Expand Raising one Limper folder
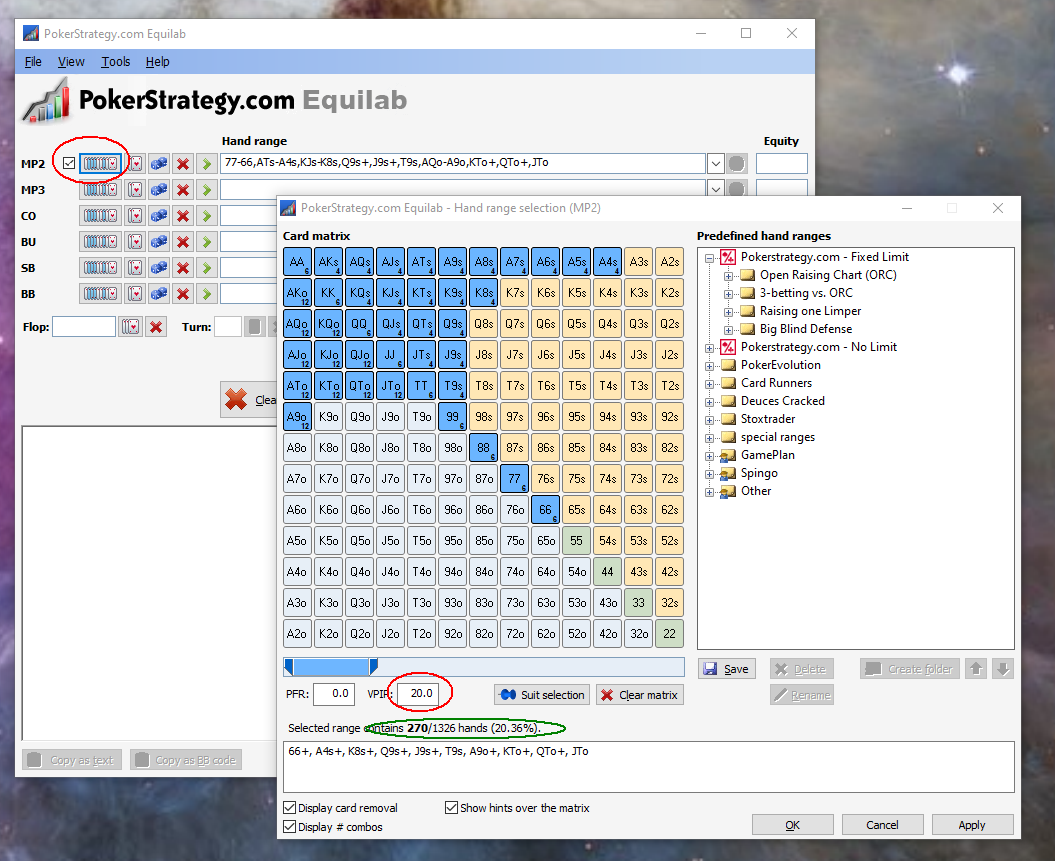This screenshot has width=1055, height=861. coord(728,312)
